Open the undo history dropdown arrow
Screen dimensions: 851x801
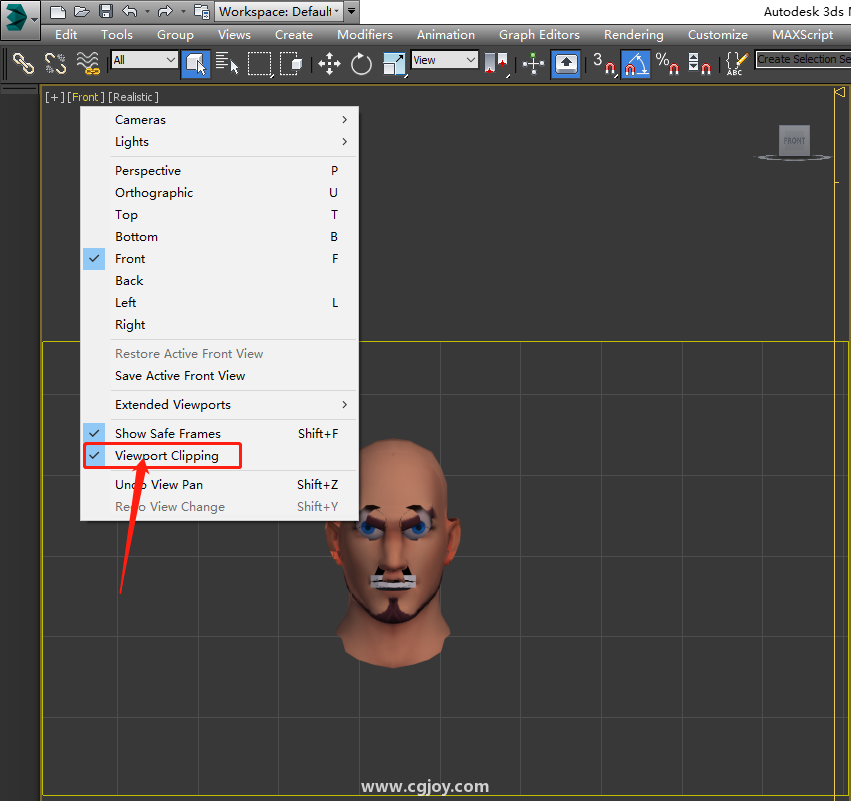[147, 11]
